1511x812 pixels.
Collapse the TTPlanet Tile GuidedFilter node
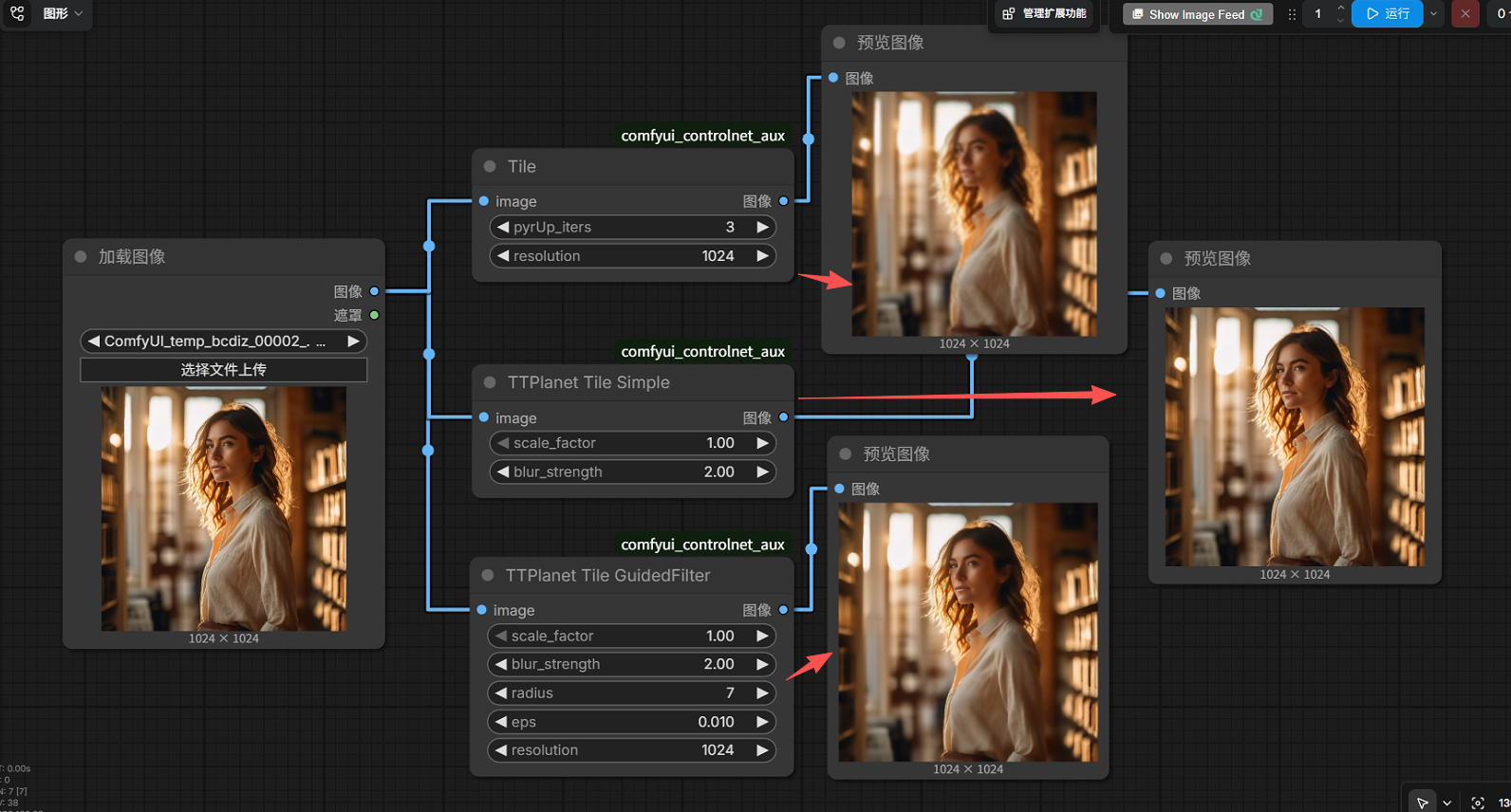488,576
